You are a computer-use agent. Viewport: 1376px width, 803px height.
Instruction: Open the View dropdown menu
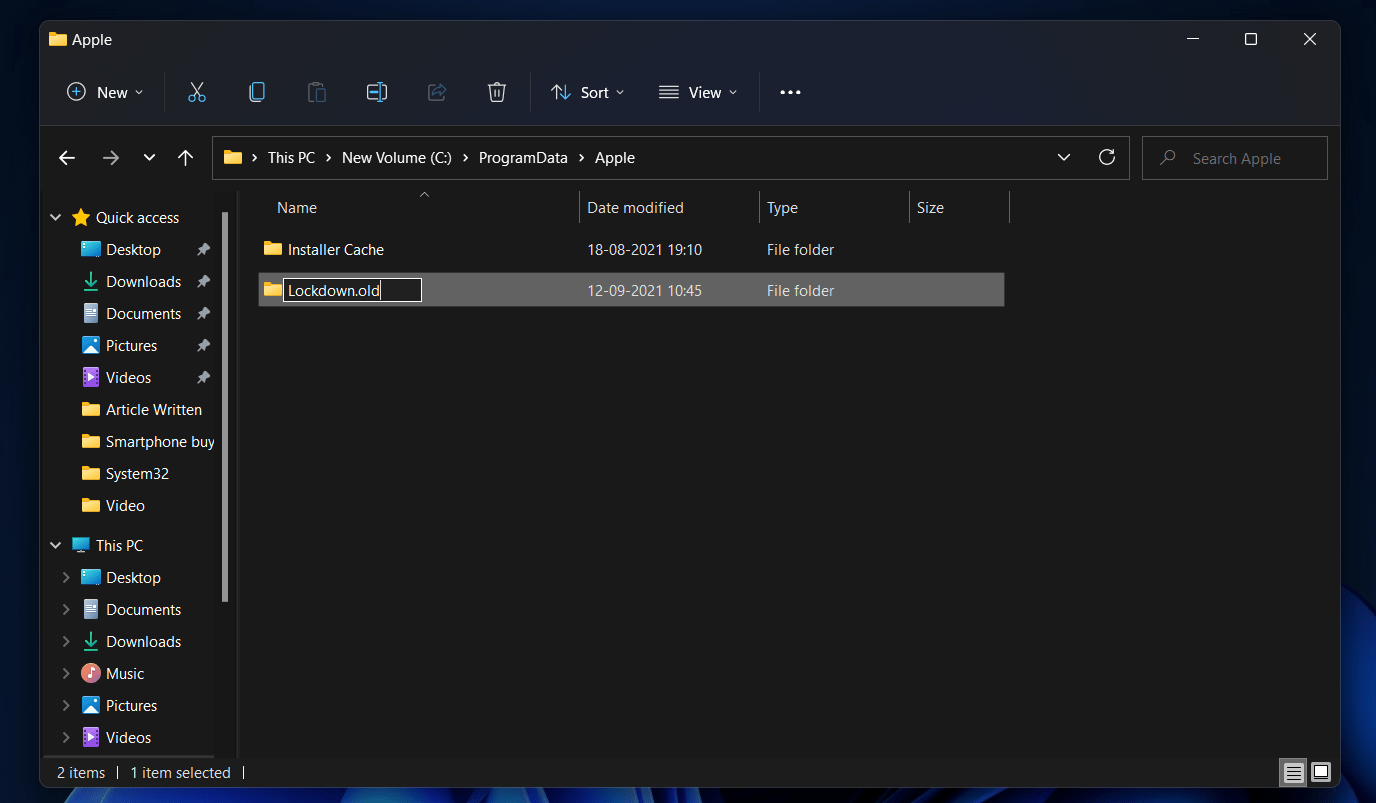coord(698,92)
